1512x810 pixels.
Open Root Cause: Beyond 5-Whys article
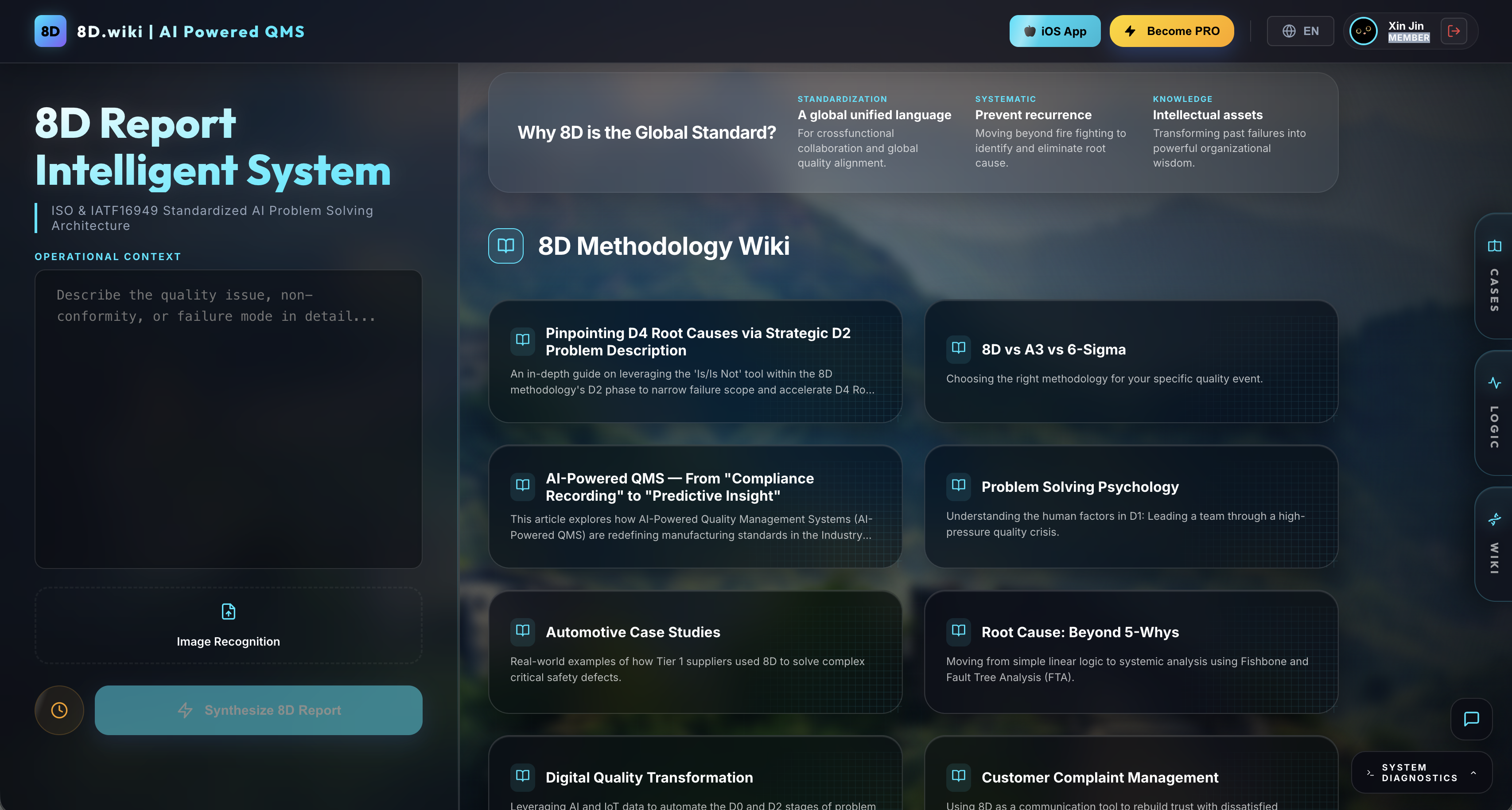[x=1131, y=652]
